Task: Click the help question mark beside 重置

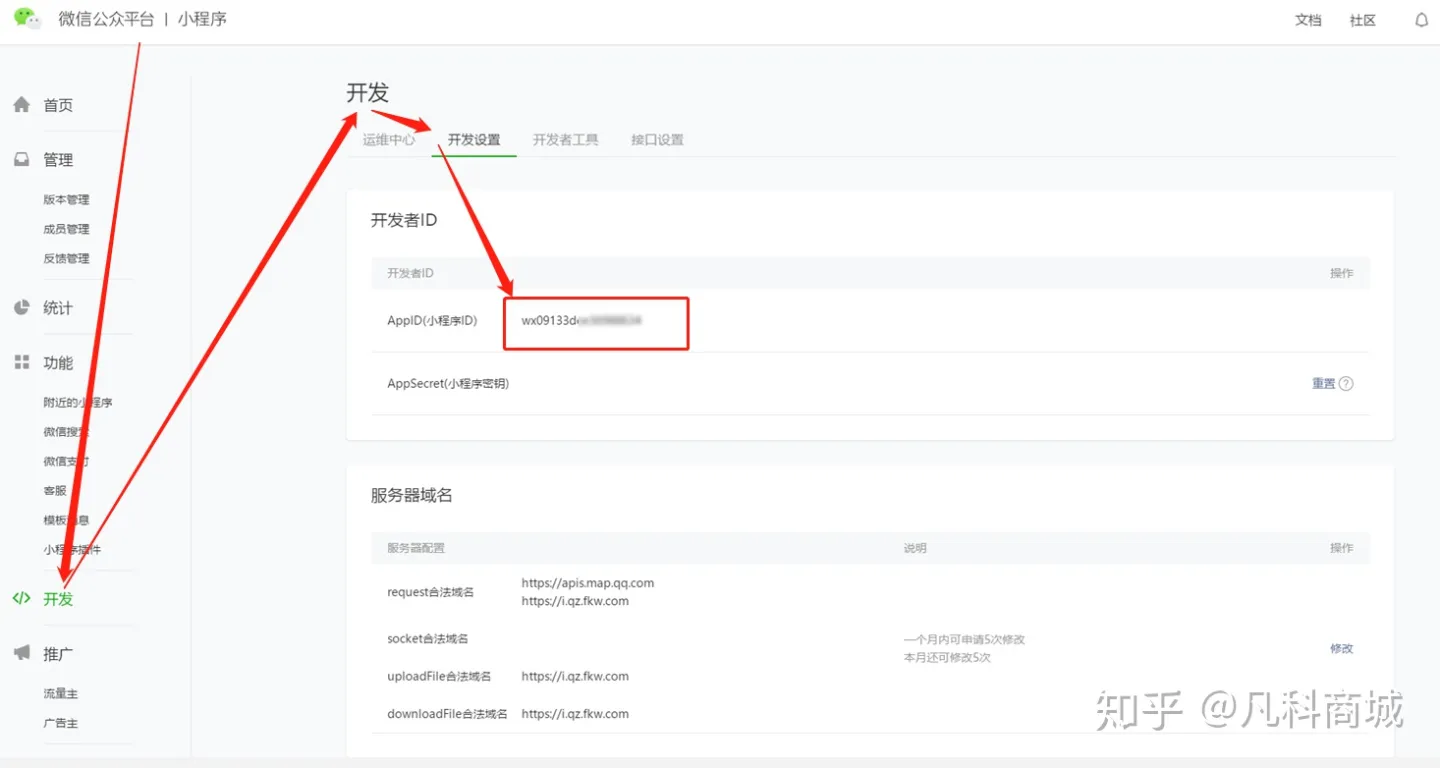Action: click(1347, 383)
